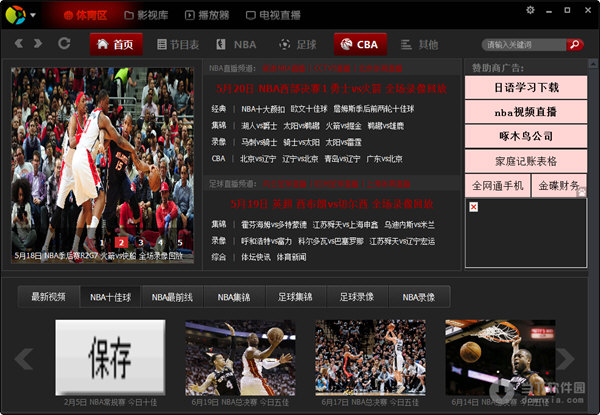
Task: Open the 足球 football section
Action: tap(298, 45)
